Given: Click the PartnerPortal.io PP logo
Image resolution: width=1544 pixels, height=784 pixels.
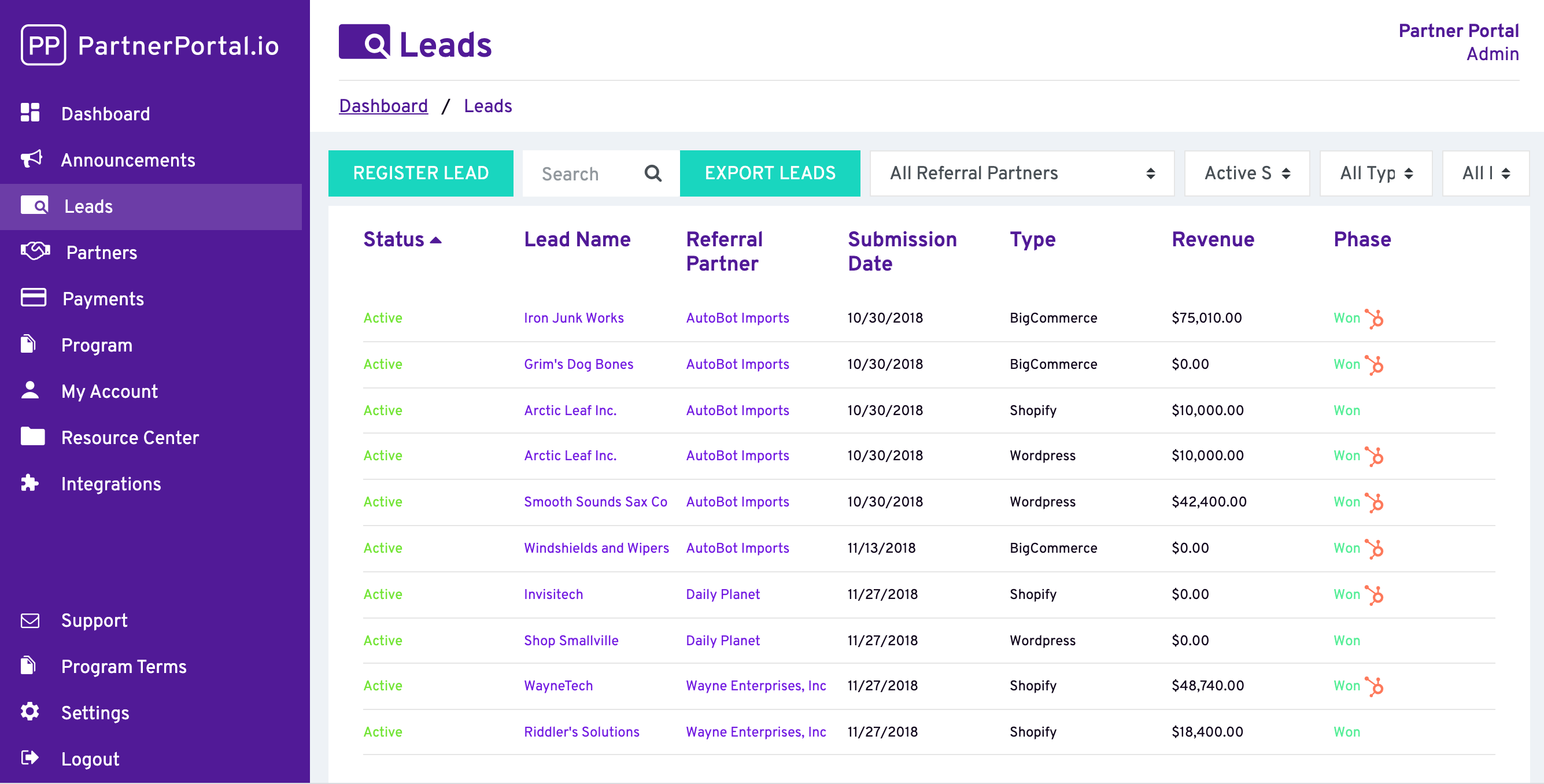Looking at the screenshot, I should (x=43, y=46).
